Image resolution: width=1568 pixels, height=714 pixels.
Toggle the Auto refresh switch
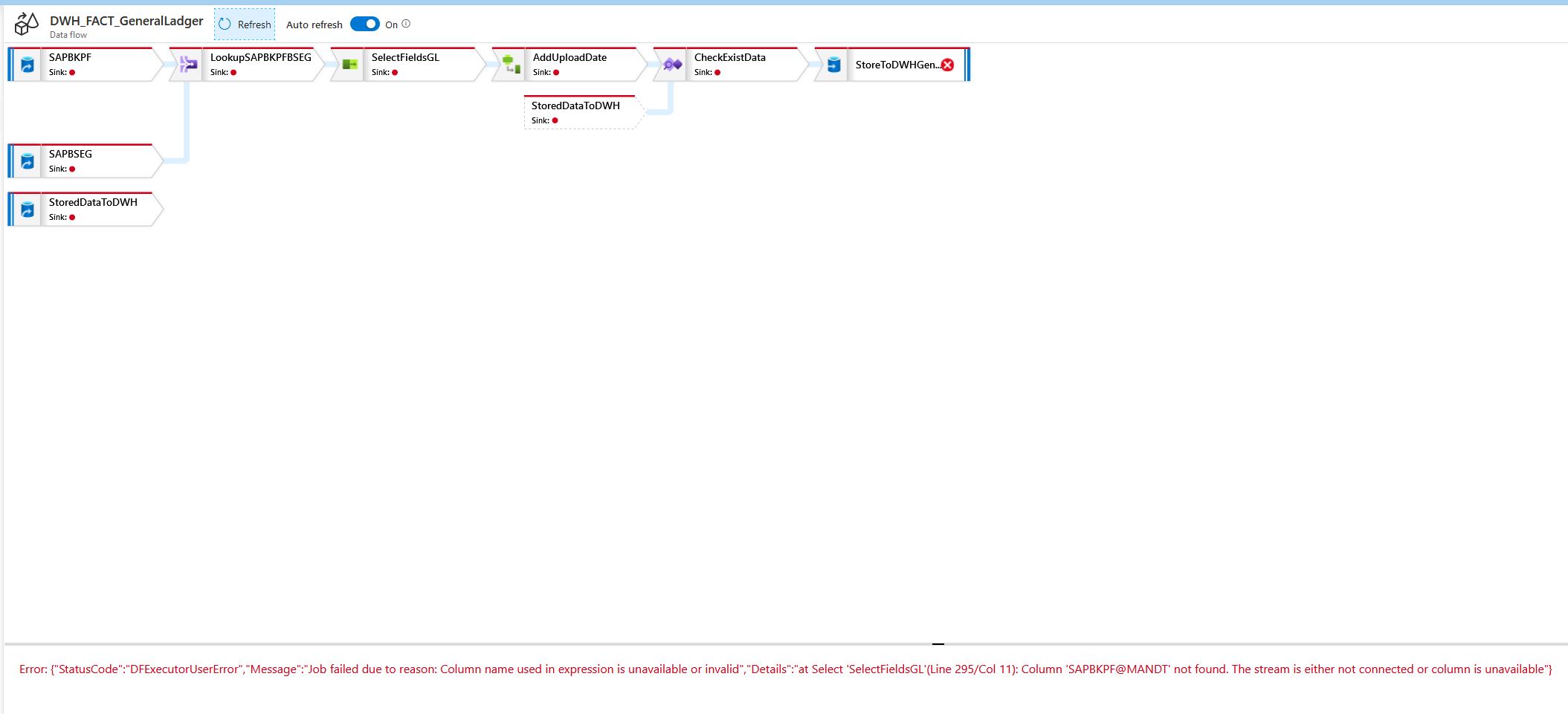[x=365, y=24]
